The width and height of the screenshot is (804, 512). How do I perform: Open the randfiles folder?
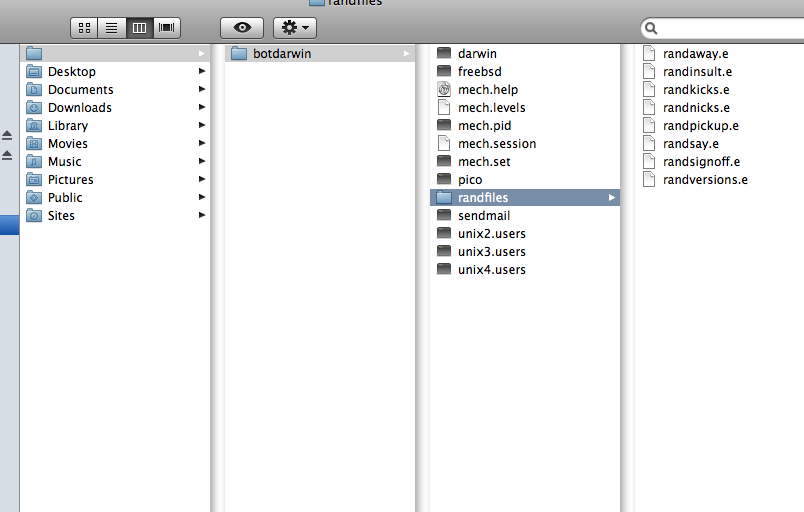[483, 198]
